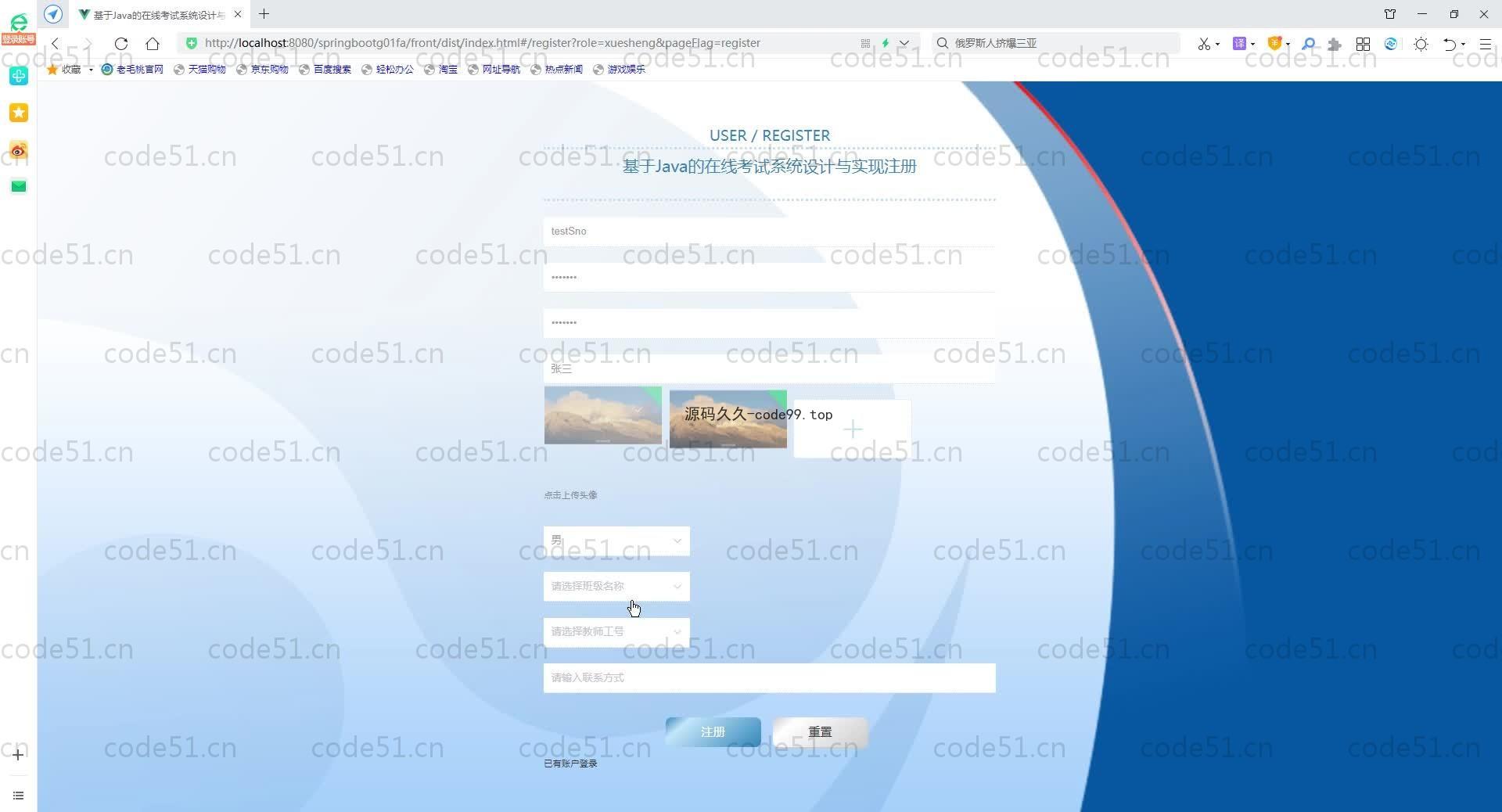Open the four-square apps grid icon

[1363, 44]
